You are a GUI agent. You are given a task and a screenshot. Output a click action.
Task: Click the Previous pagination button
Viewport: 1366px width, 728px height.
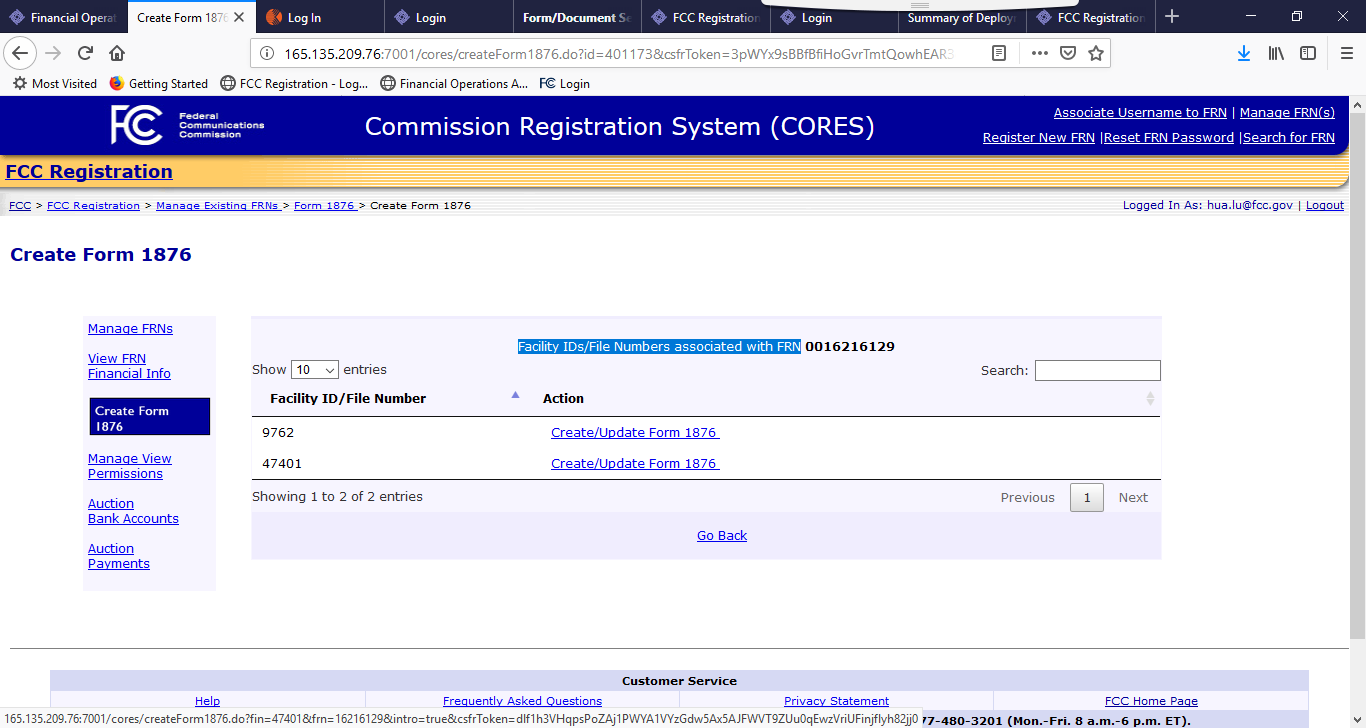(x=1028, y=497)
